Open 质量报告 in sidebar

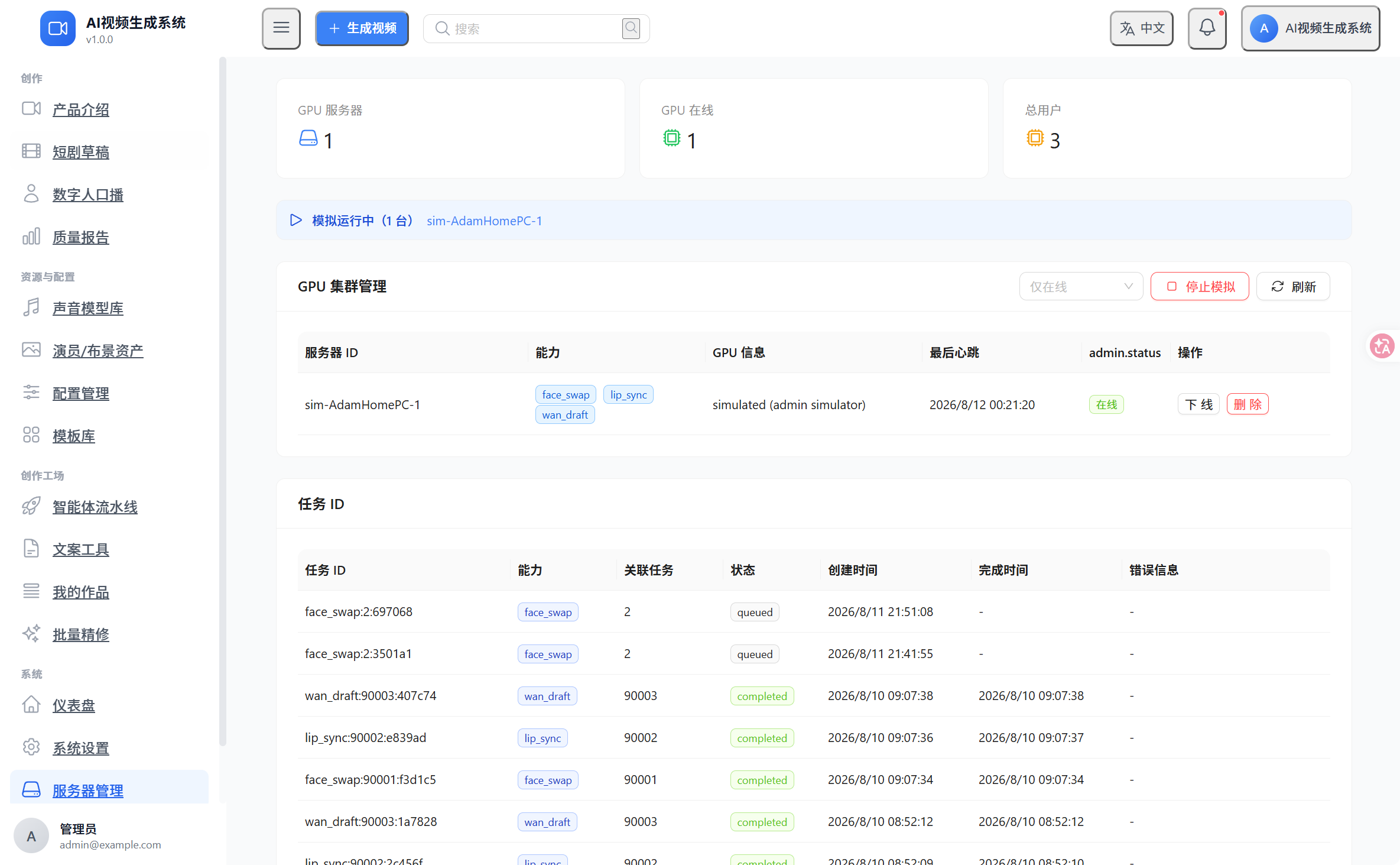coord(81,238)
